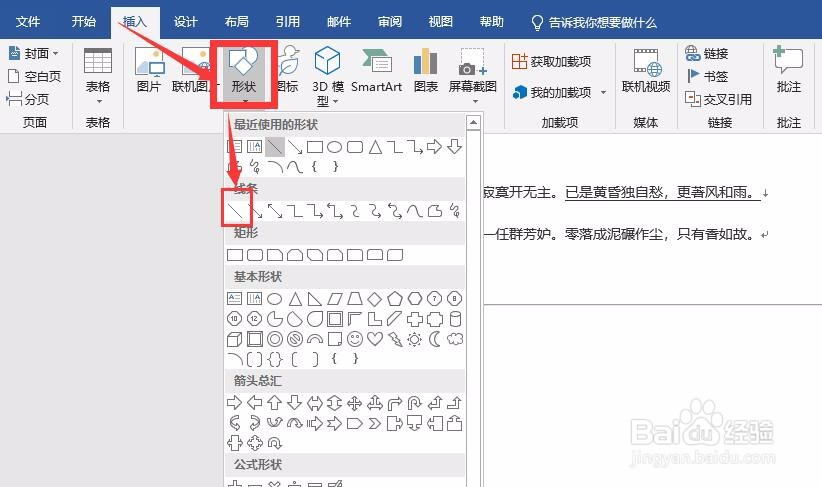Click the 告诉我你想要做什么 search box

[594, 23]
